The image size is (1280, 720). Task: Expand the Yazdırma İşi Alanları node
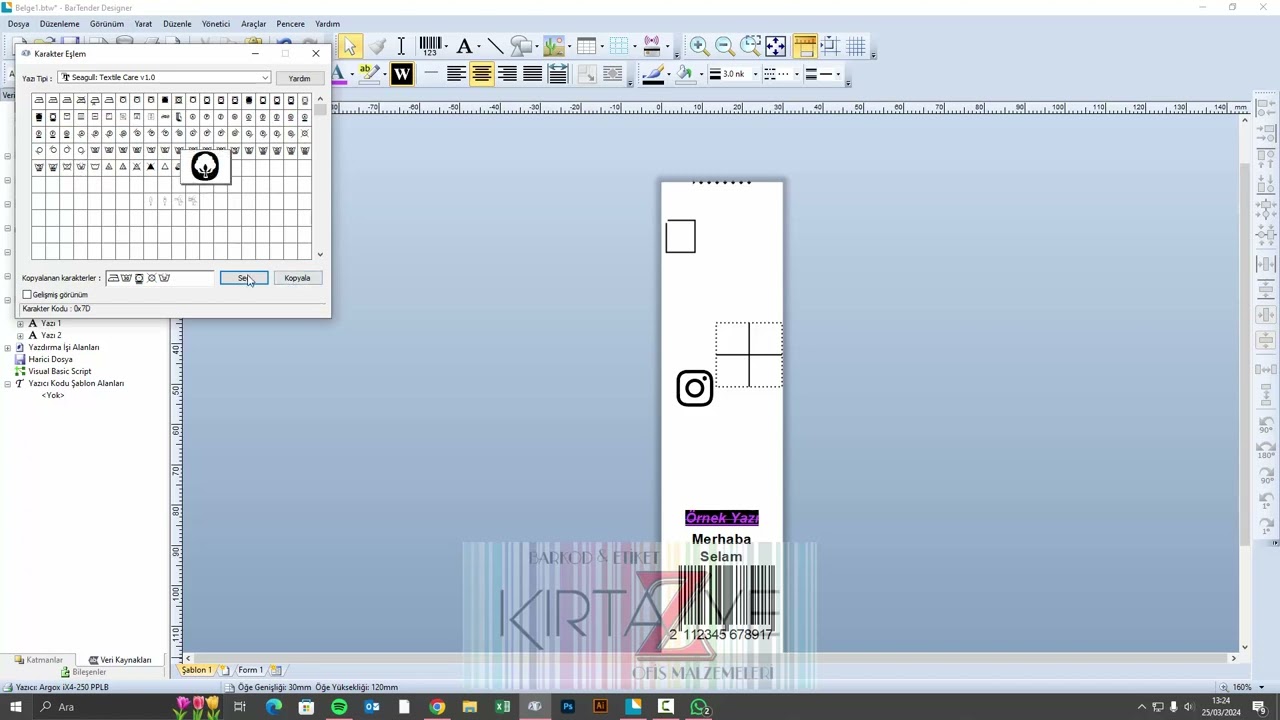pos(8,347)
